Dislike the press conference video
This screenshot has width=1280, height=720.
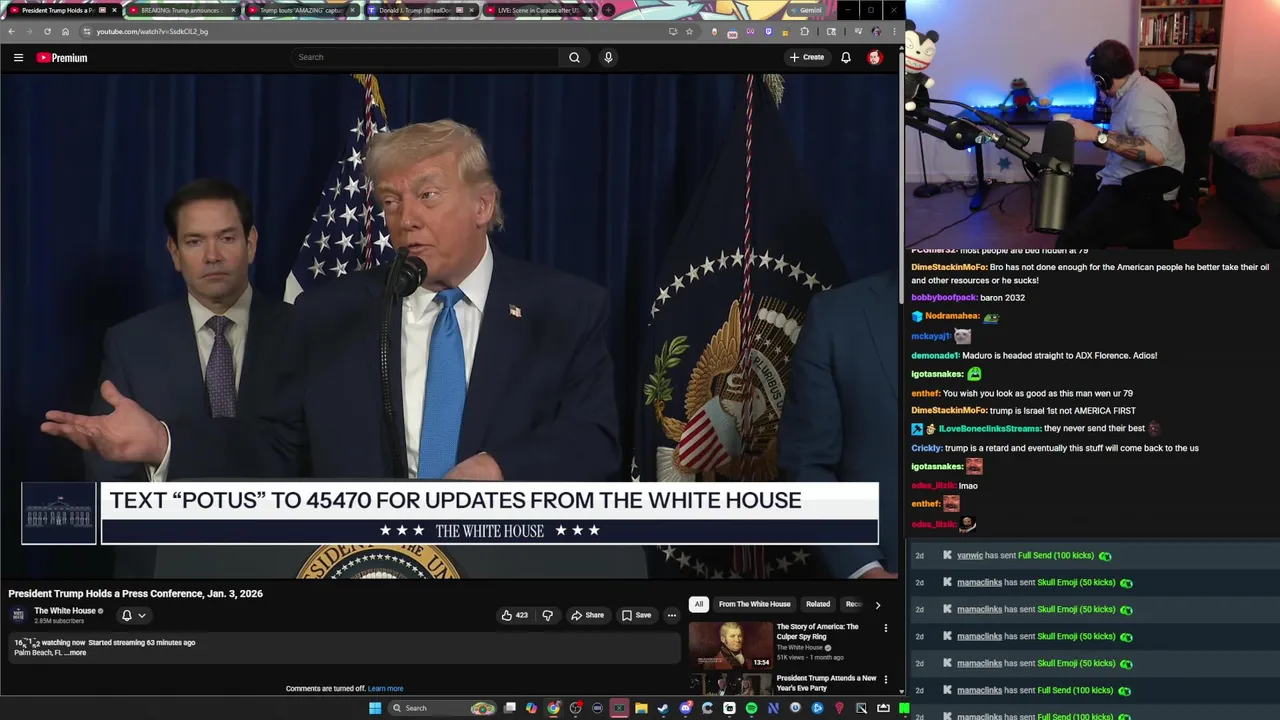547,615
